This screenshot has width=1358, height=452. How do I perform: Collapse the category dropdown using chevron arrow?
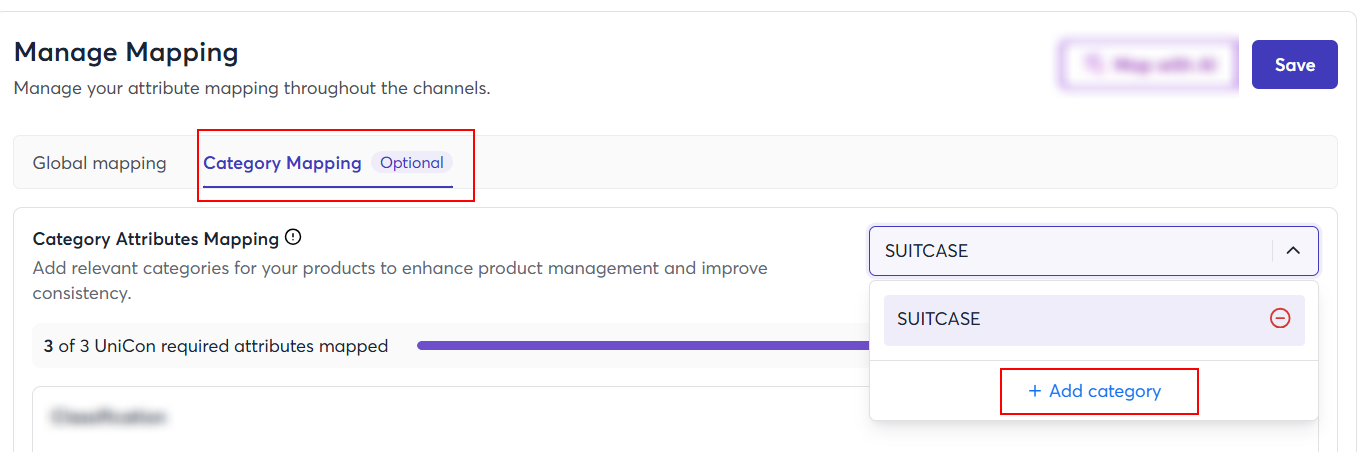(1293, 251)
